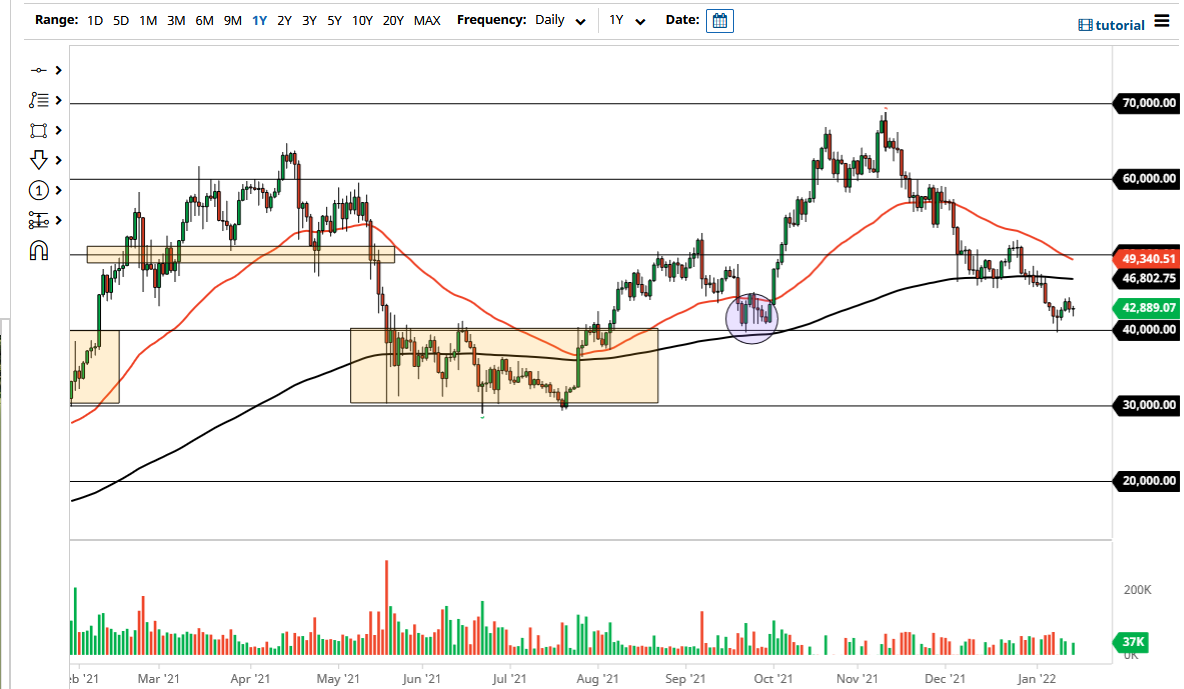The width and height of the screenshot is (1184, 689).
Task: Select the rectangle shape tool
Action: pyautogui.click(x=40, y=130)
